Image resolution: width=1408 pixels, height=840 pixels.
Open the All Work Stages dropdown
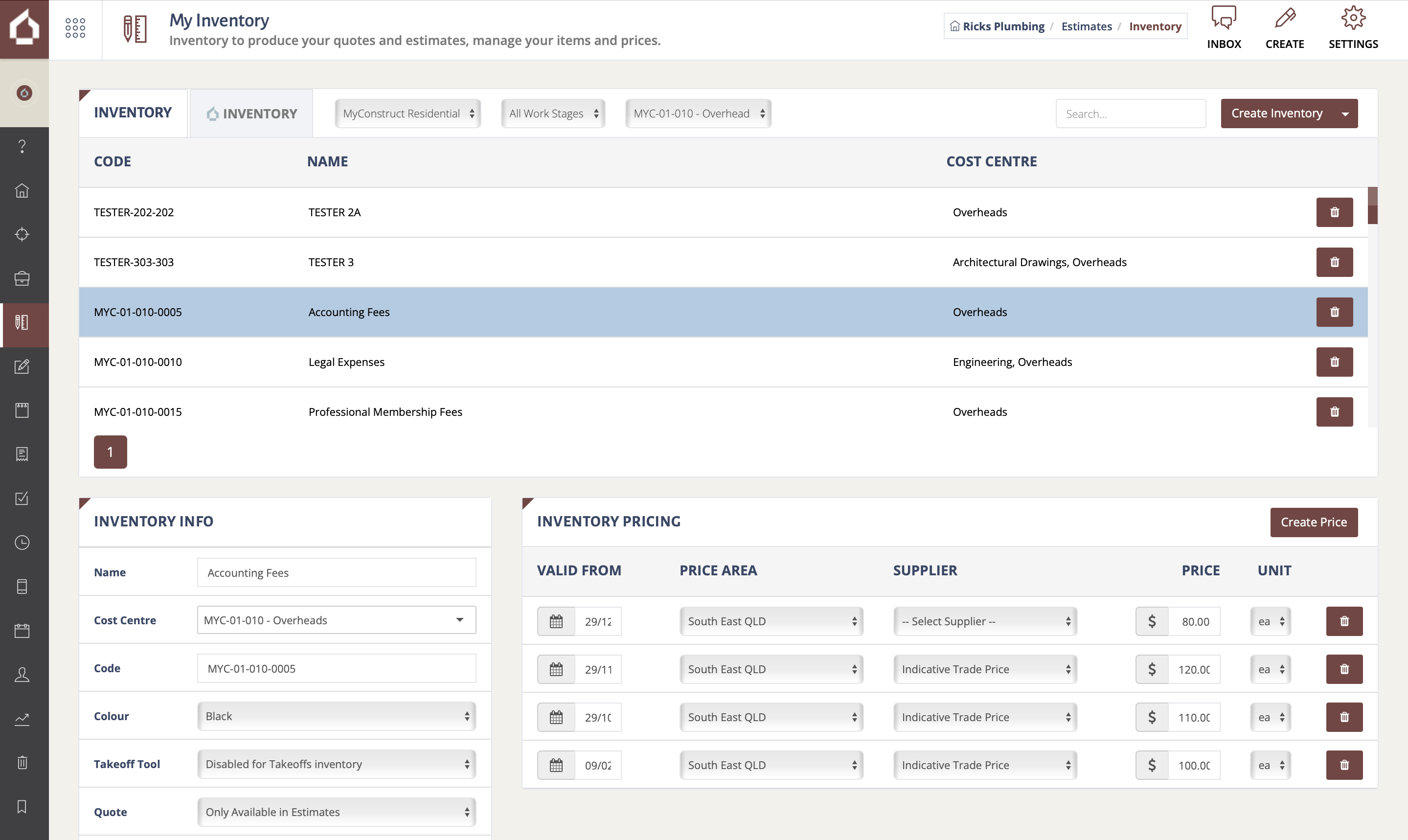pos(553,114)
